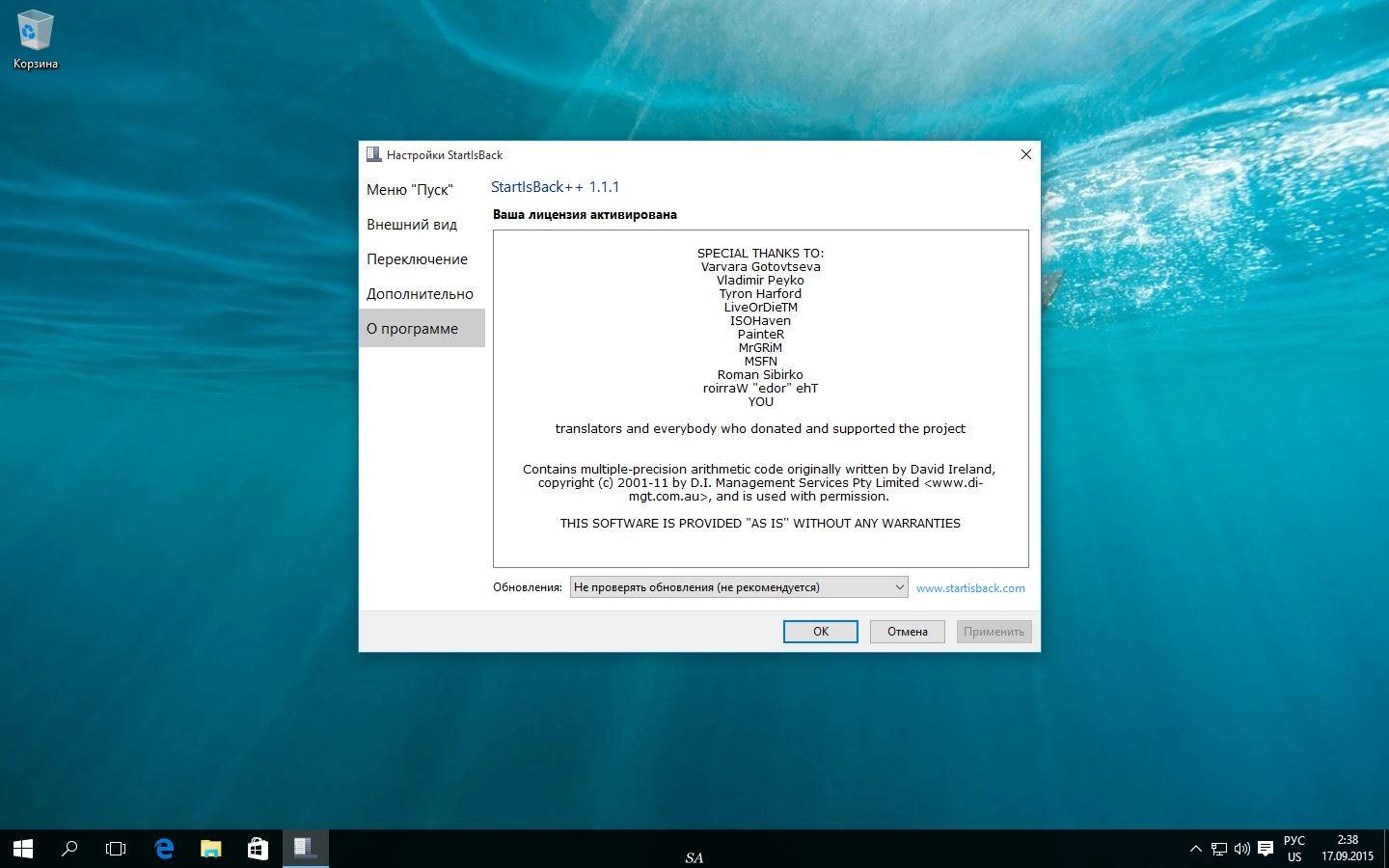The width and height of the screenshot is (1389, 868).
Task: Select StartIsBack settings taskbar icon
Action: (305, 849)
